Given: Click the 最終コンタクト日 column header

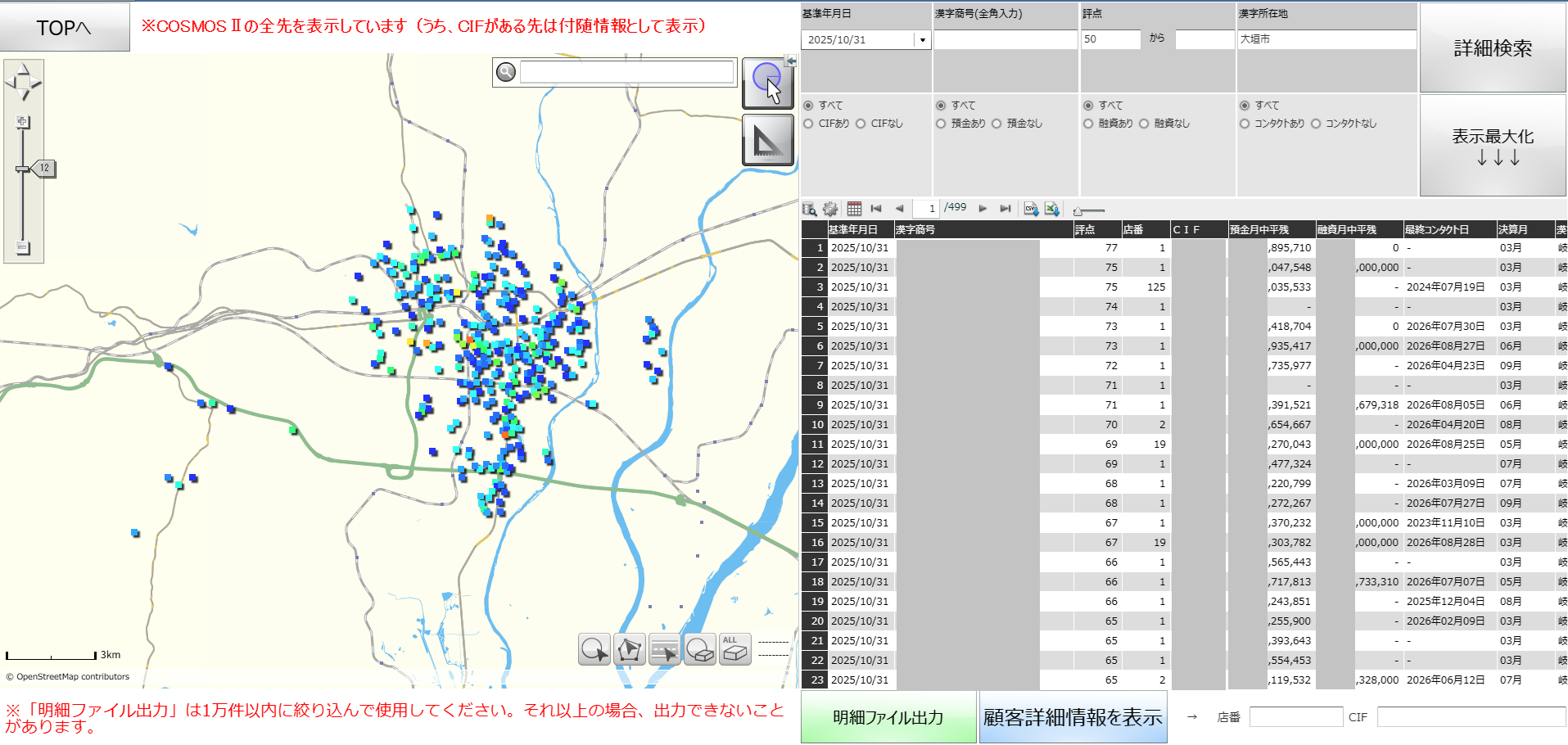Looking at the screenshot, I should 1449,230.
